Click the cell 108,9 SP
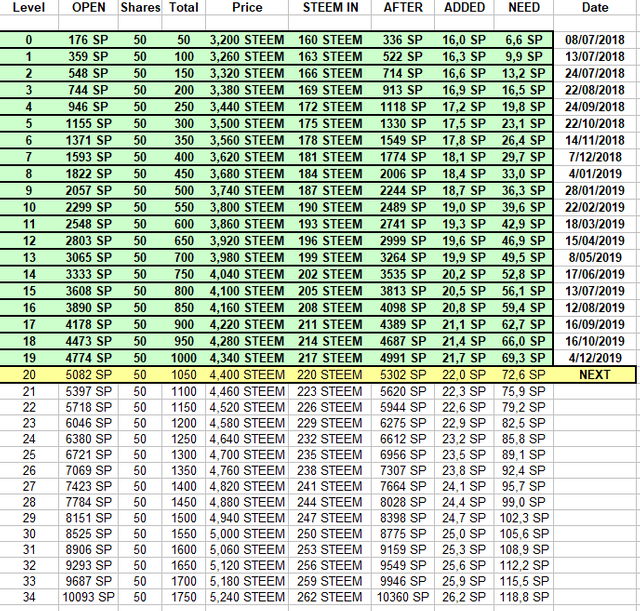Image resolution: width=640 pixels, height=611 pixels. pos(524,549)
